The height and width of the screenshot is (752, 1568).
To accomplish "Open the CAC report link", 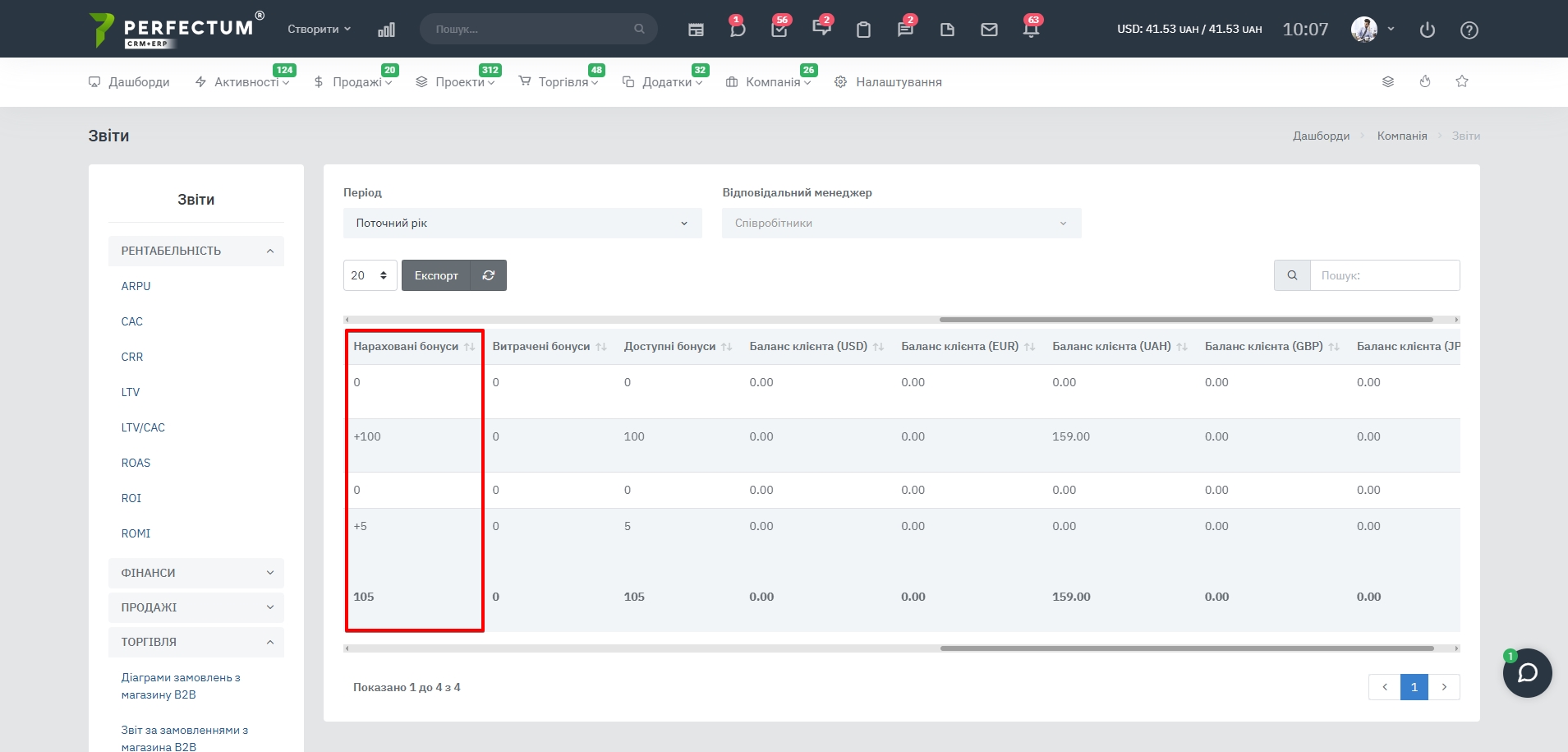I will tap(132, 321).
